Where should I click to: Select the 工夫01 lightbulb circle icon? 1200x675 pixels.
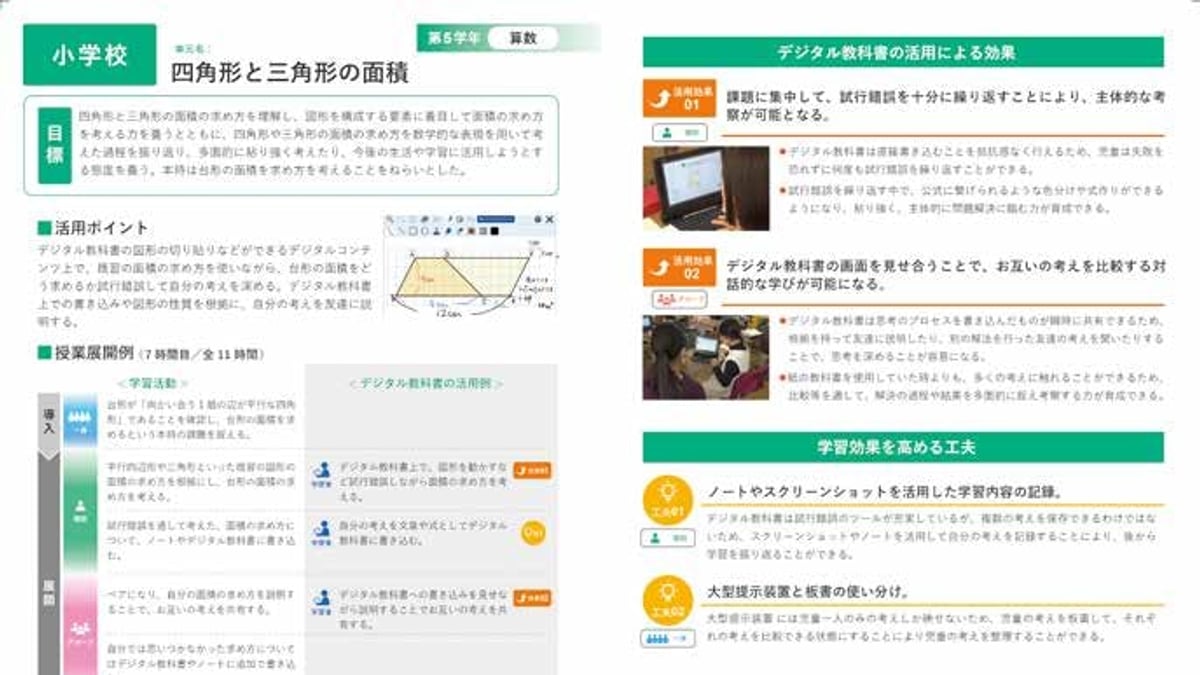[x=667, y=498]
